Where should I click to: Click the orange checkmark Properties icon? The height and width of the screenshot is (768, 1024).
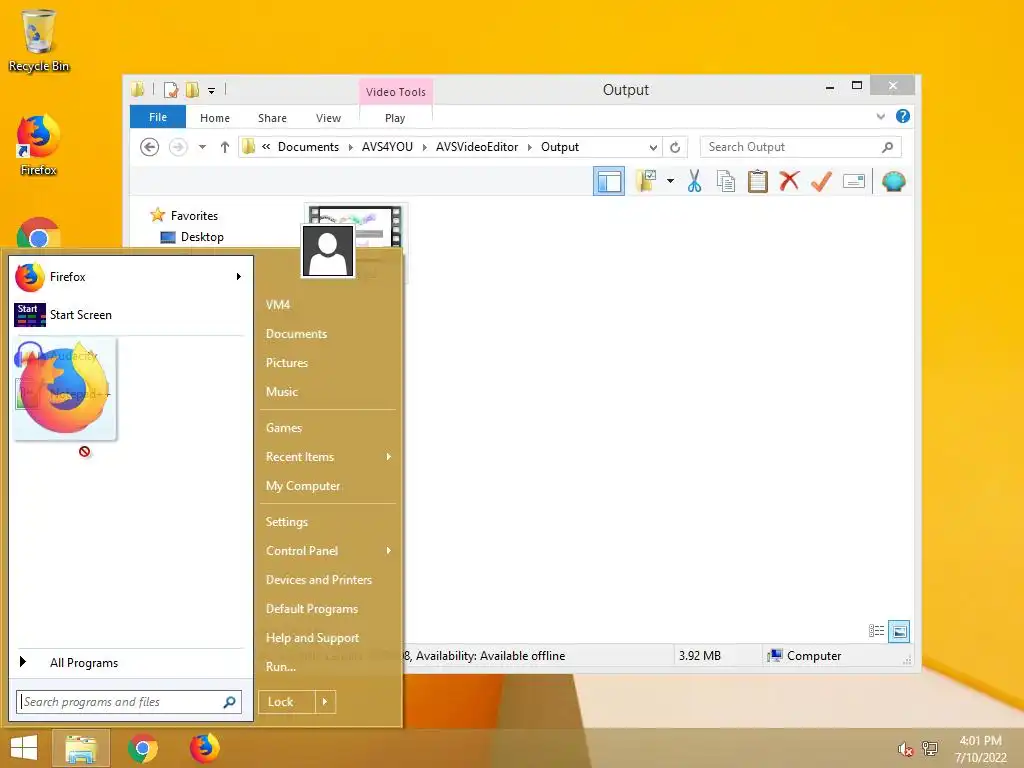[x=821, y=181]
